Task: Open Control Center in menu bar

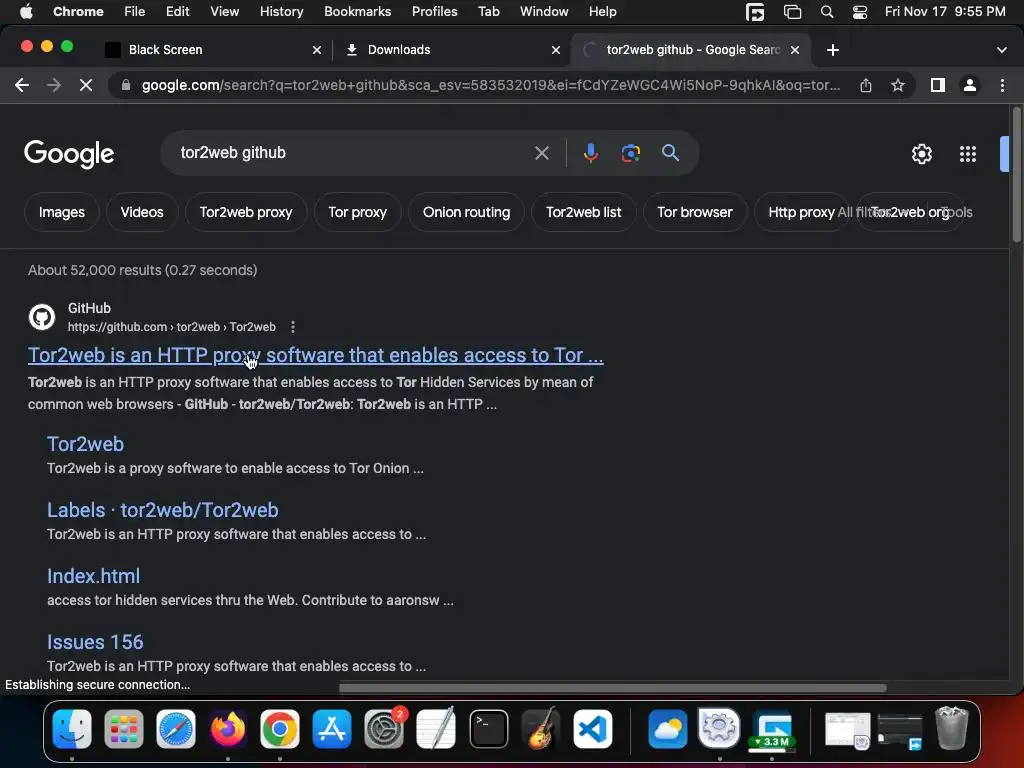Action: coord(859,12)
